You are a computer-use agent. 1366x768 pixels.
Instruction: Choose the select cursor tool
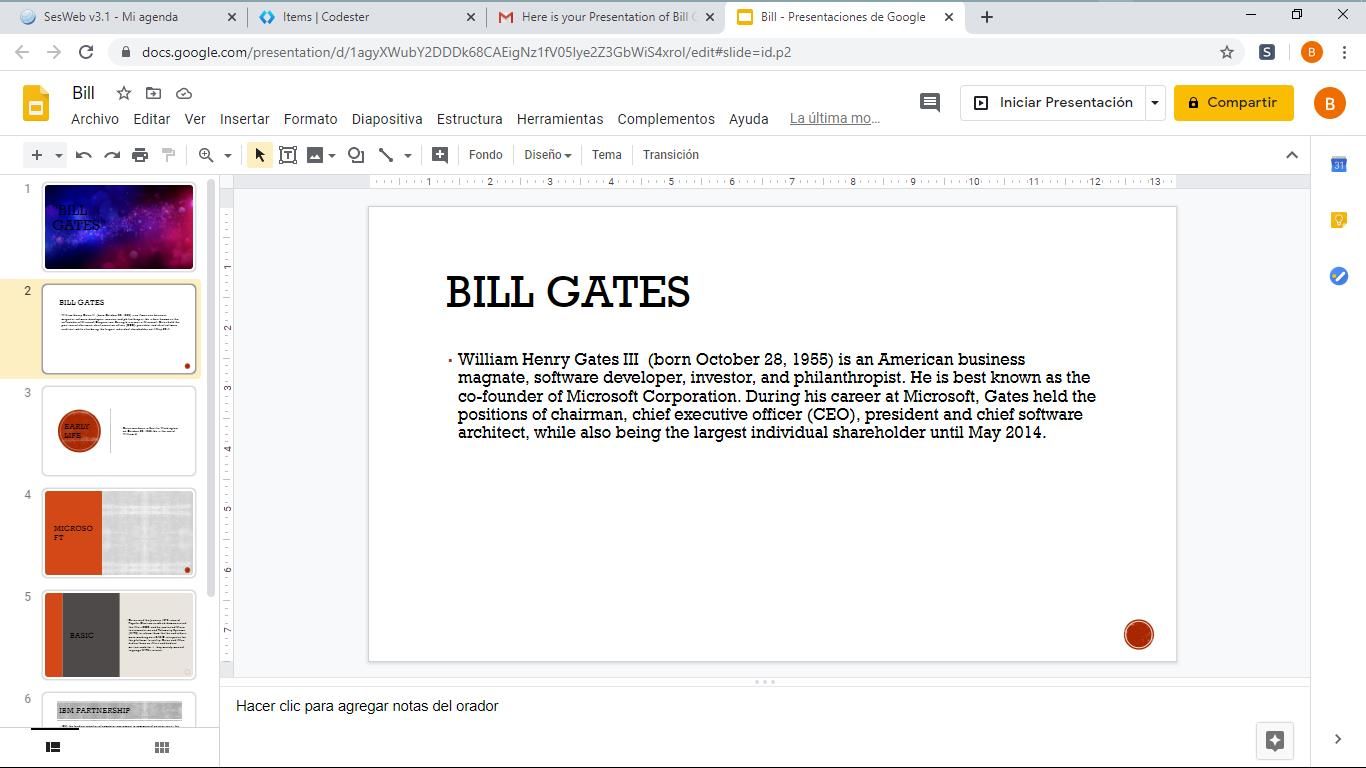click(260, 155)
